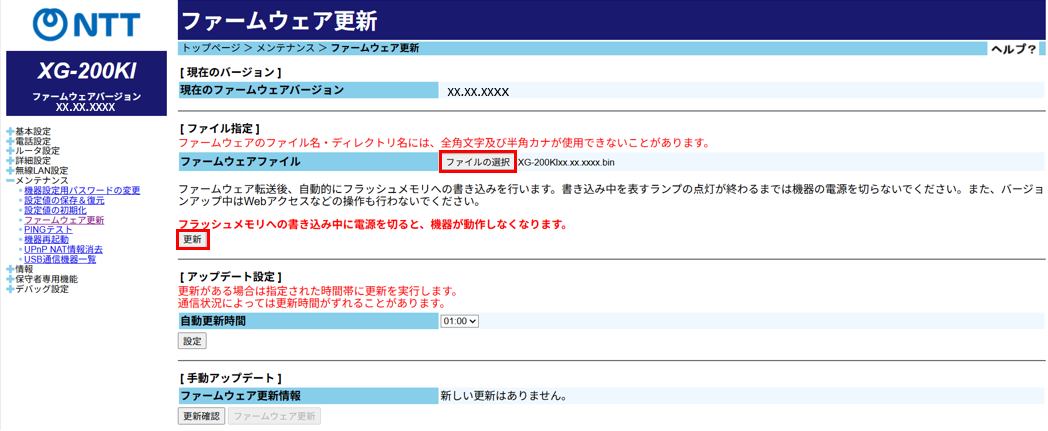The image size is (1048, 431).
Task: Go to 設定値の保存＆復元 link
Action: pyautogui.click(x=64, y=200)
